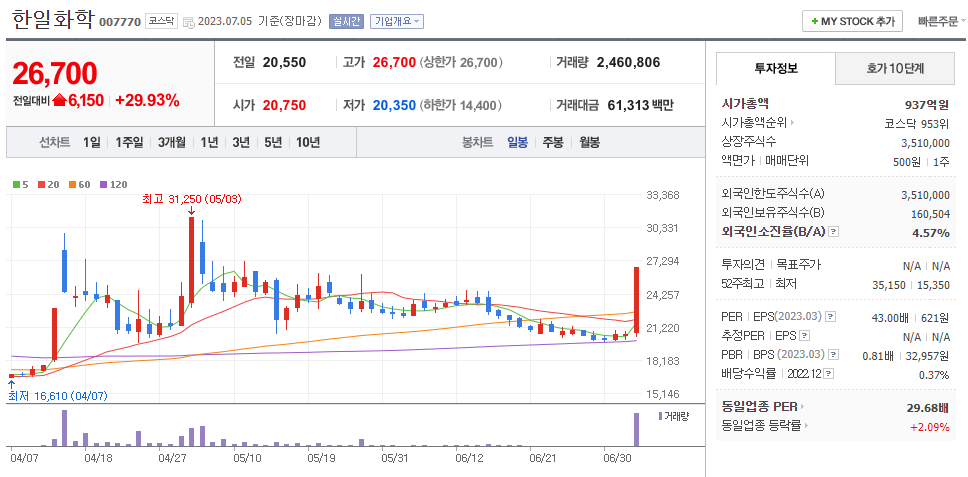Select the 1주일 line chart period

128,143
